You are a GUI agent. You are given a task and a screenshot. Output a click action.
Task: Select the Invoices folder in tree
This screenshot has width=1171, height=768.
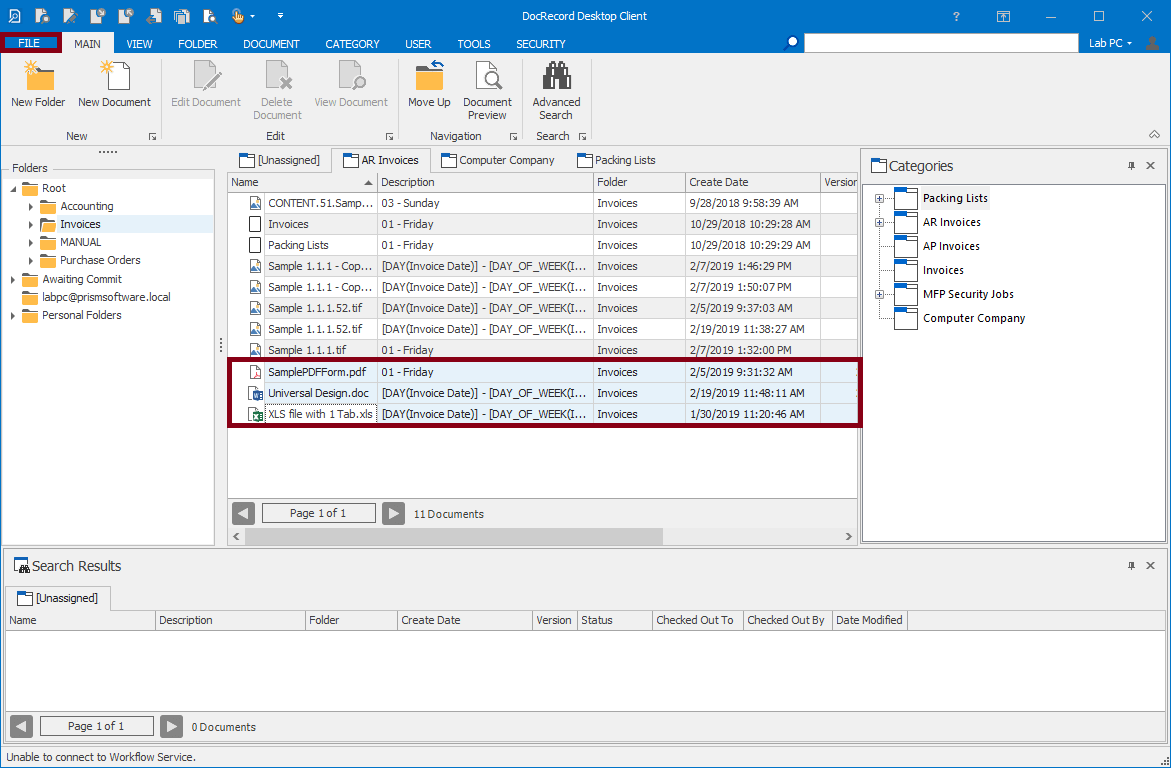(x=80, y=224)
